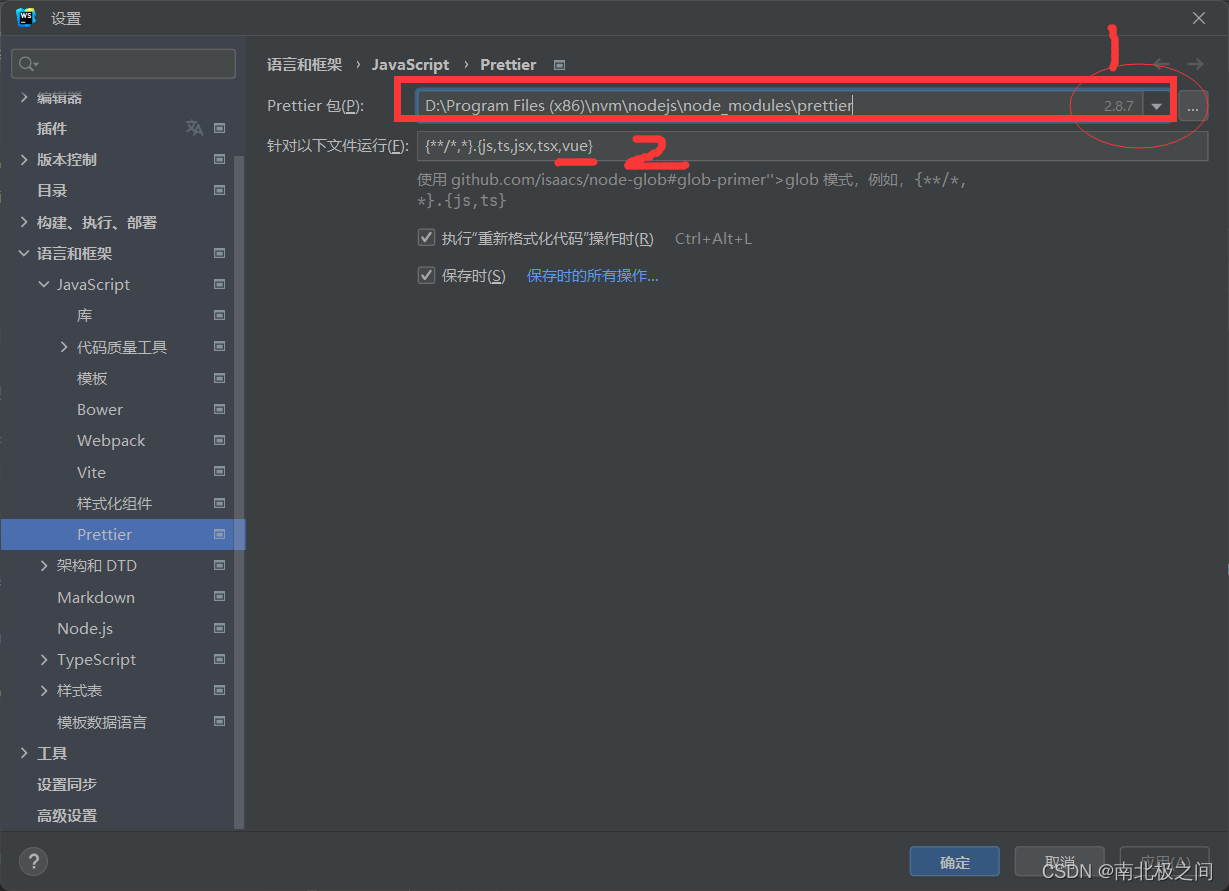This screenshot has height=891, width=1229.
Task: Select 插件 in the settings tree
Action: [x=52, y=128]
